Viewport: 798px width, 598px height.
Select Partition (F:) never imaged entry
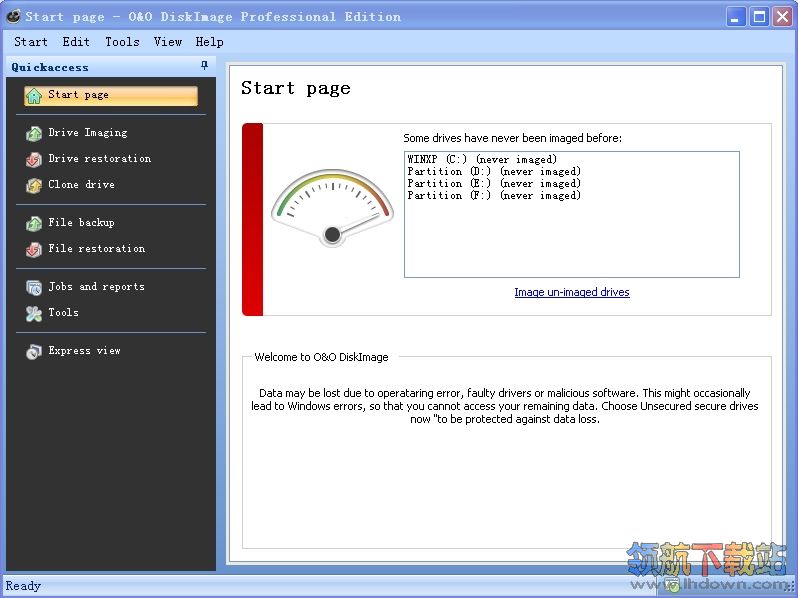[x=494, y=195]
